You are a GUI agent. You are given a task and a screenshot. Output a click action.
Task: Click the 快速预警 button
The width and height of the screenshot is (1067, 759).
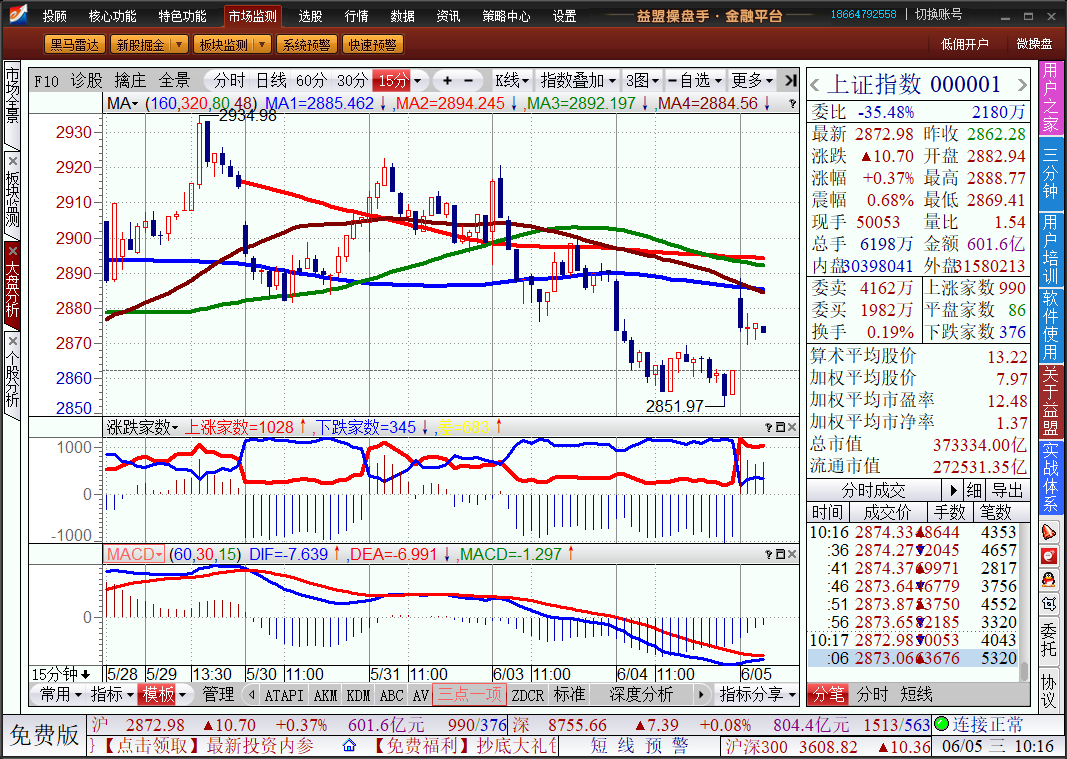coord(371,44)
